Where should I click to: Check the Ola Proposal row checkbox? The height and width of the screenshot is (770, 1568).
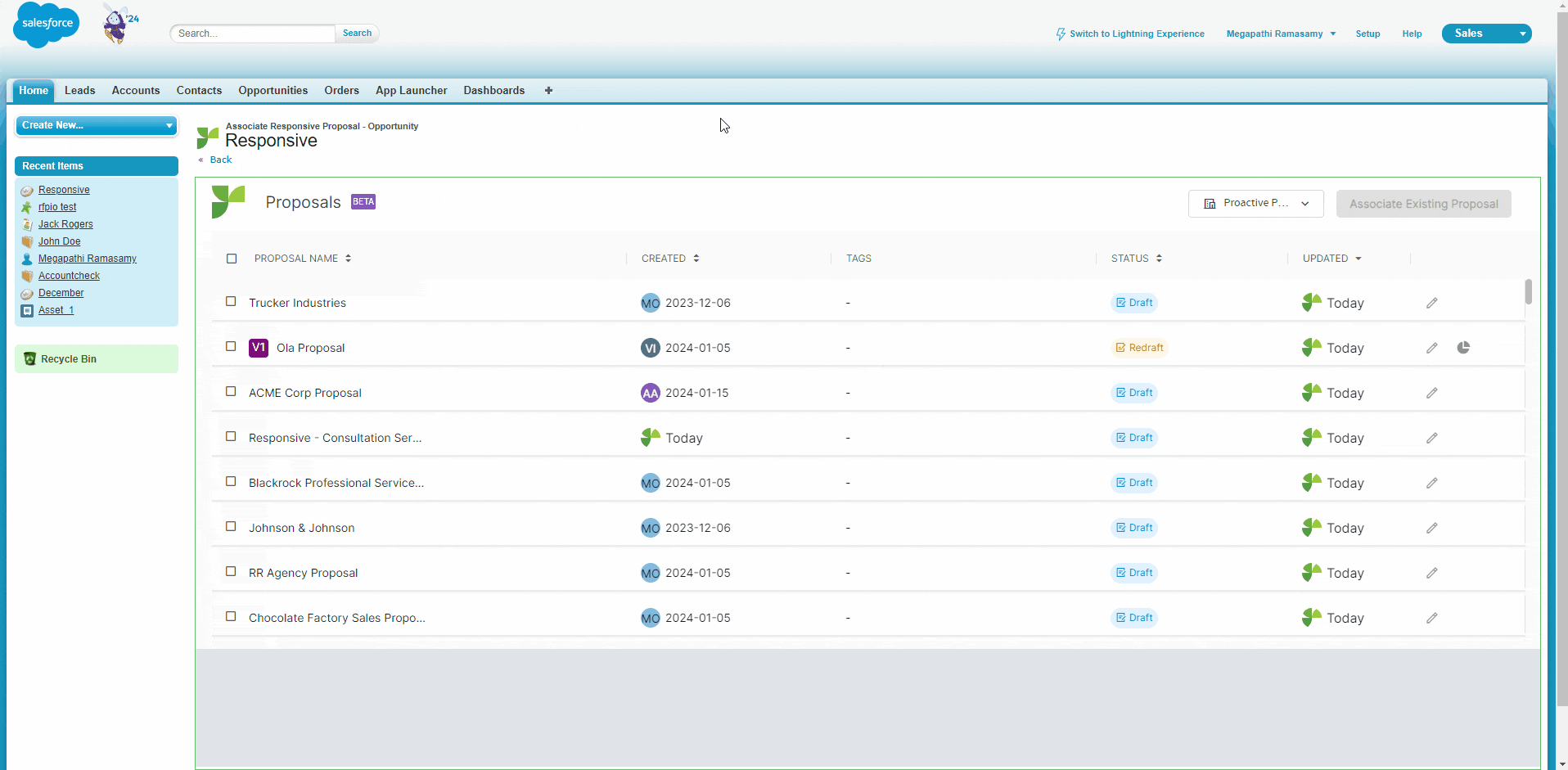click(x=231, y=346)
